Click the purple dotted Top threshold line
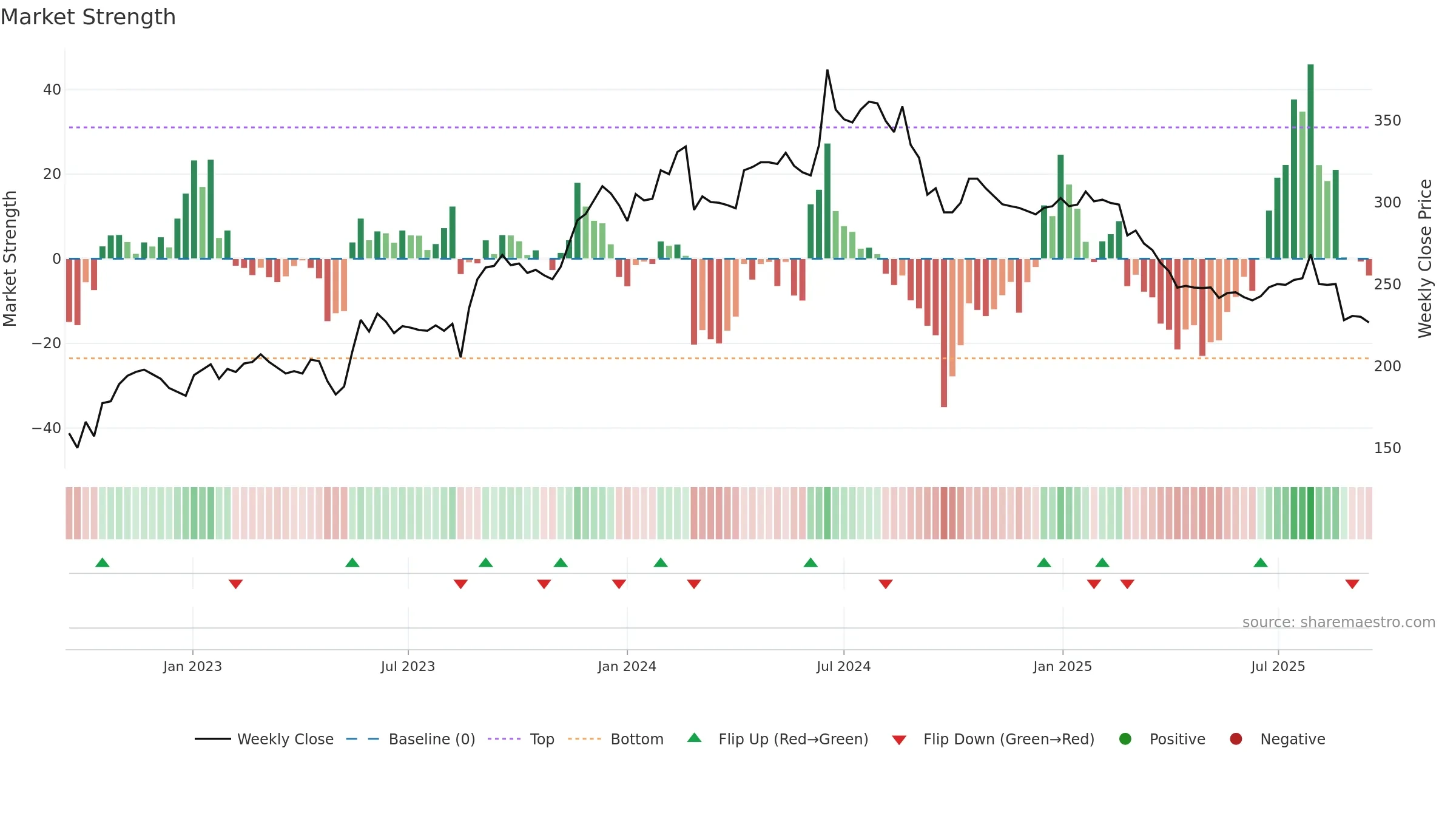This screenshot has height=819, width=1456. tap(719, 127)
